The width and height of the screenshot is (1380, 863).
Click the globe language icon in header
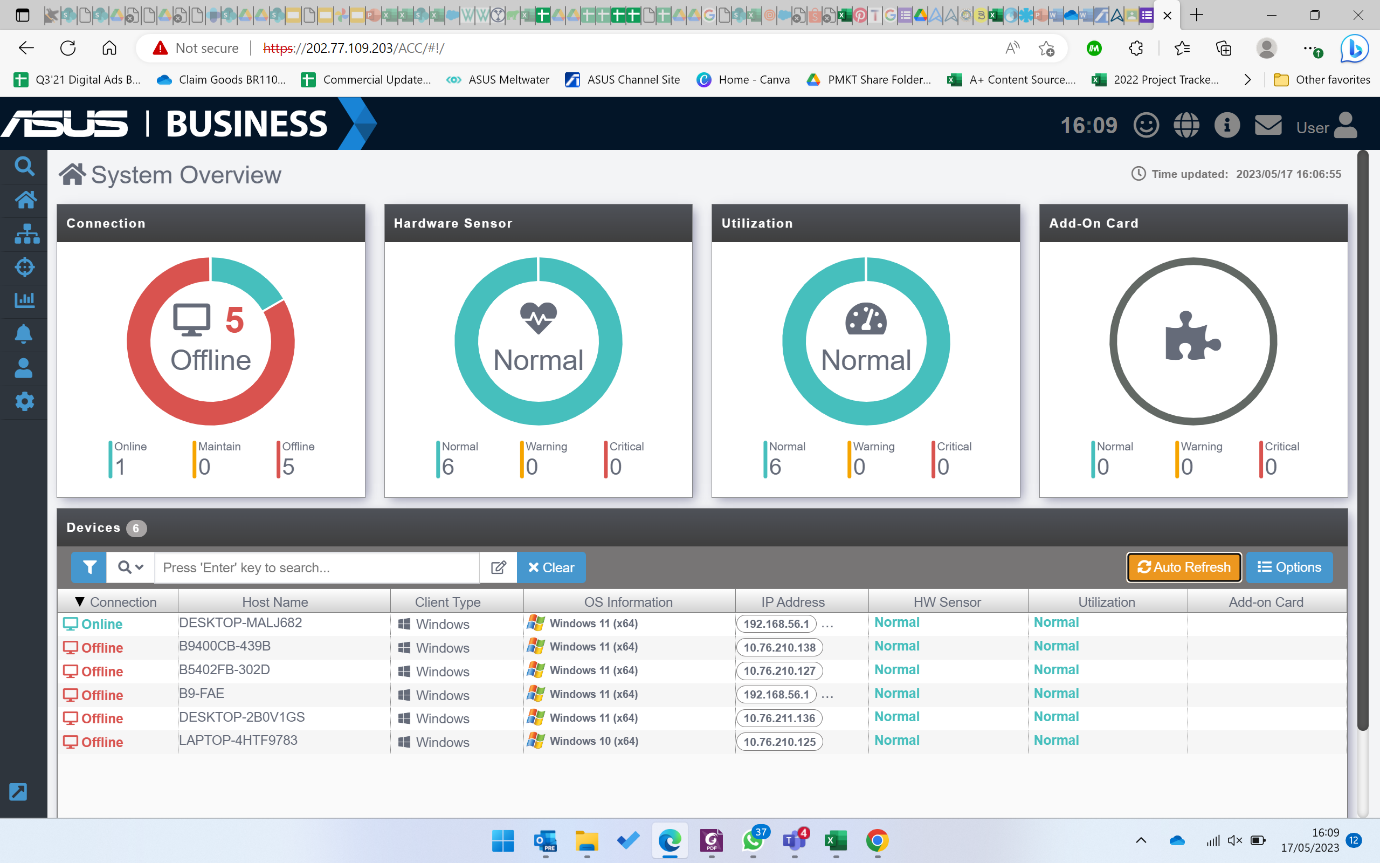coord(1187,125)
